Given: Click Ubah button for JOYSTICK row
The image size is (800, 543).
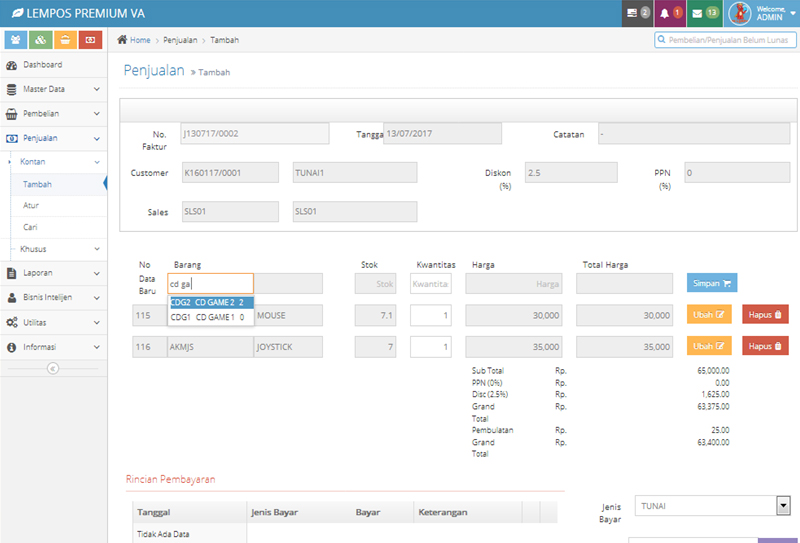Looking at the screenshot, I should pos(709,346).
